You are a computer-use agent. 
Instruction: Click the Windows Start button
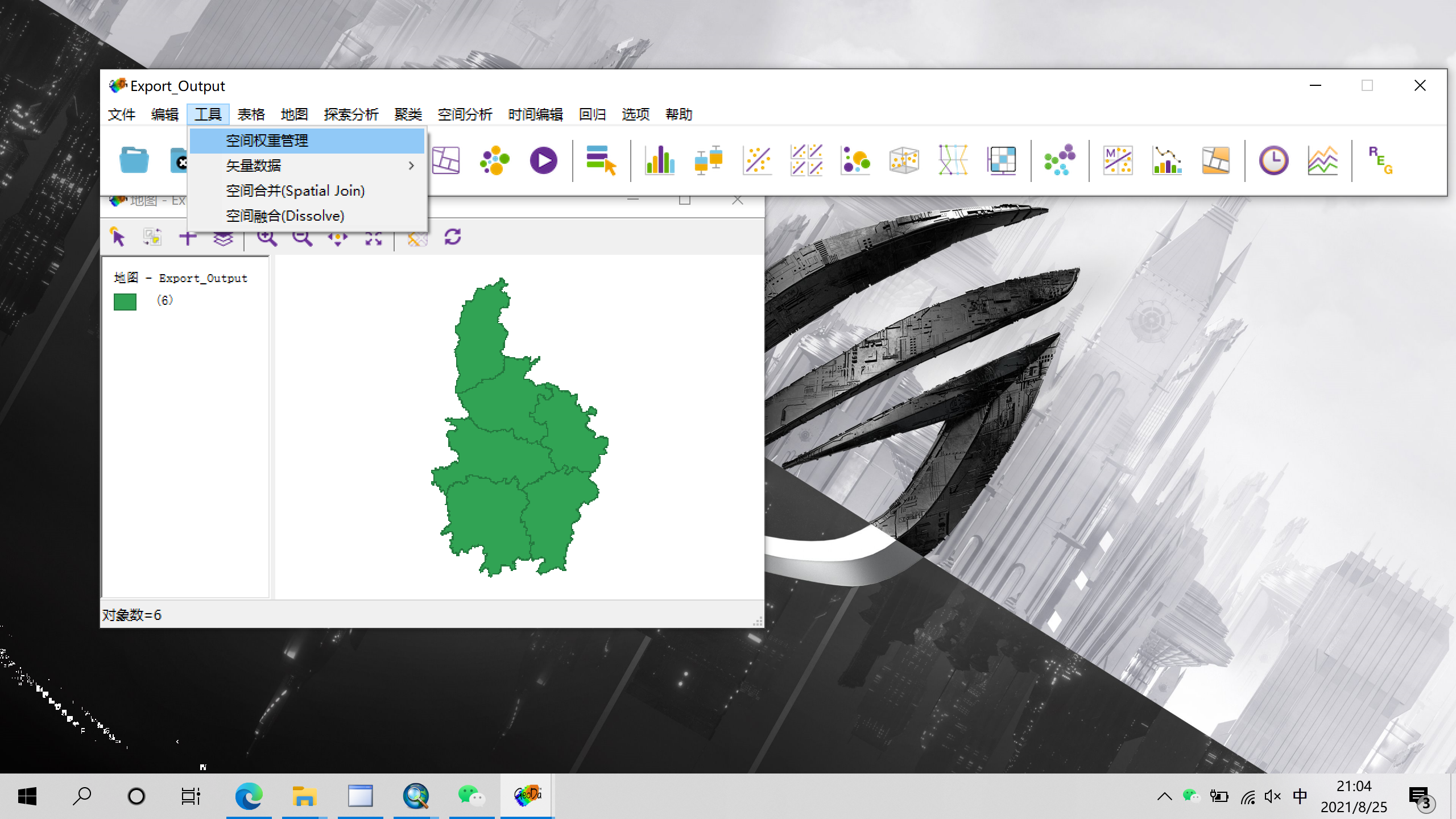click(27, 796)
